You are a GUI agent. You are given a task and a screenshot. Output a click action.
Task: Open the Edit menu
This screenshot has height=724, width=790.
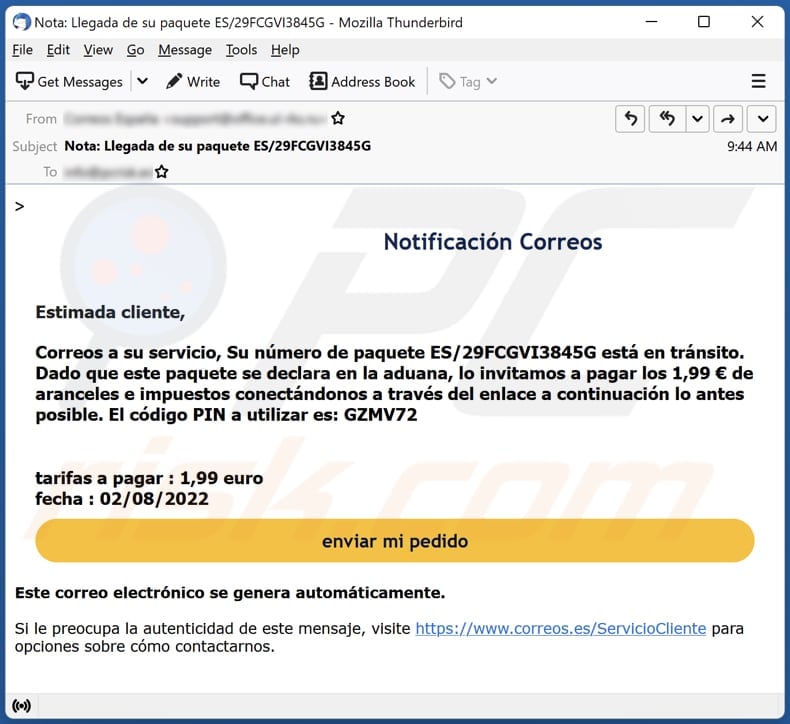click(x=58, y=50)
